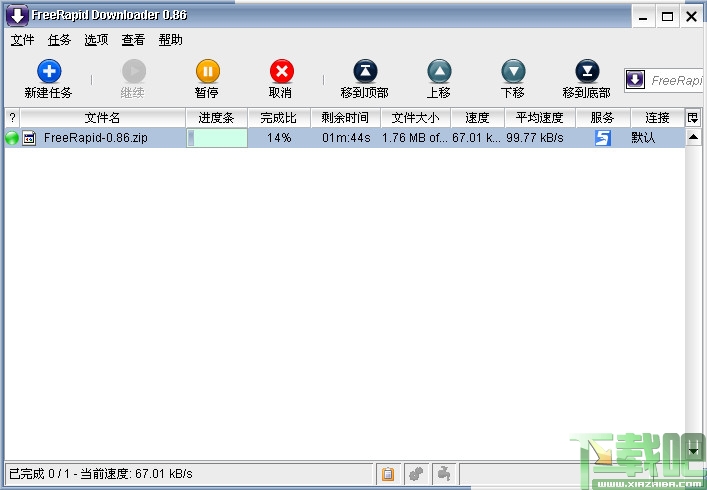Click the blue service icon in the 服务 column
Image resolution: width=707 pixels, height=490 pixels.
(603, 137)
